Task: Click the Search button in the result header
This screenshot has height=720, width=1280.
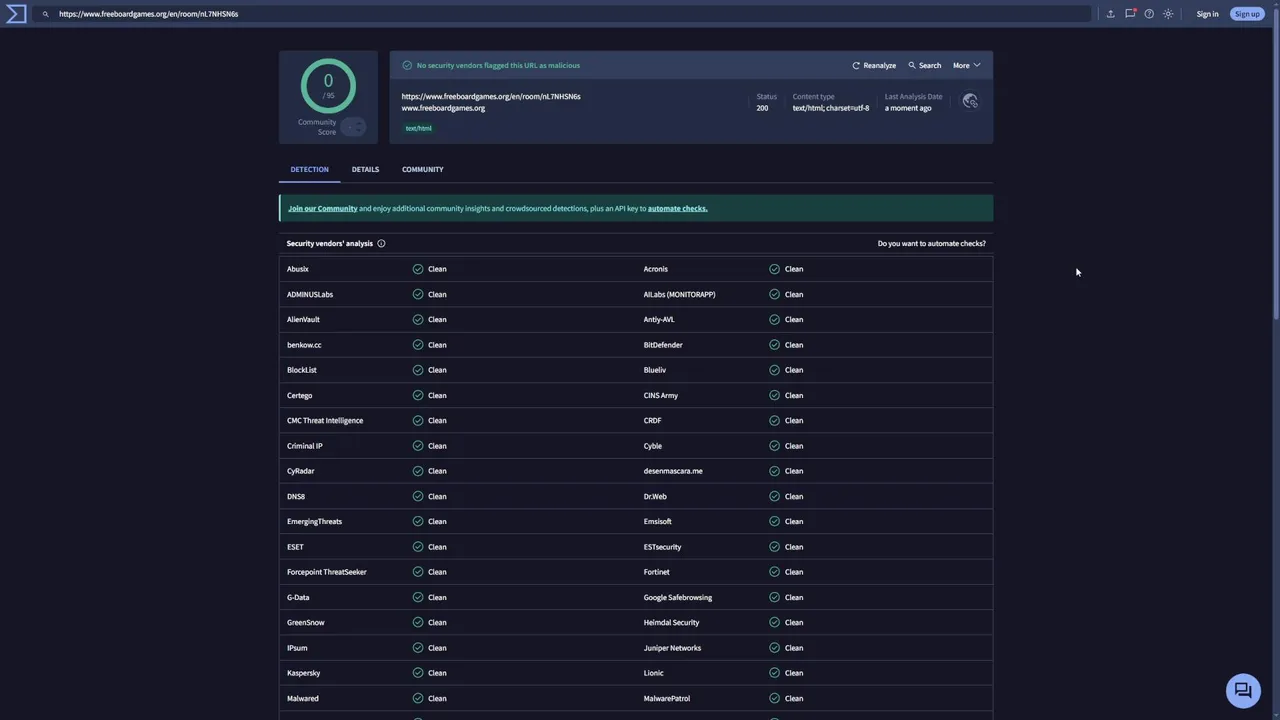Action: [925, 65]
